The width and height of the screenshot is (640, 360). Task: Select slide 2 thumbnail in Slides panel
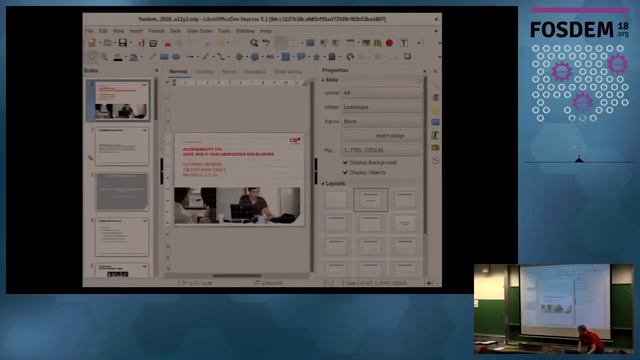coord(122,147)
